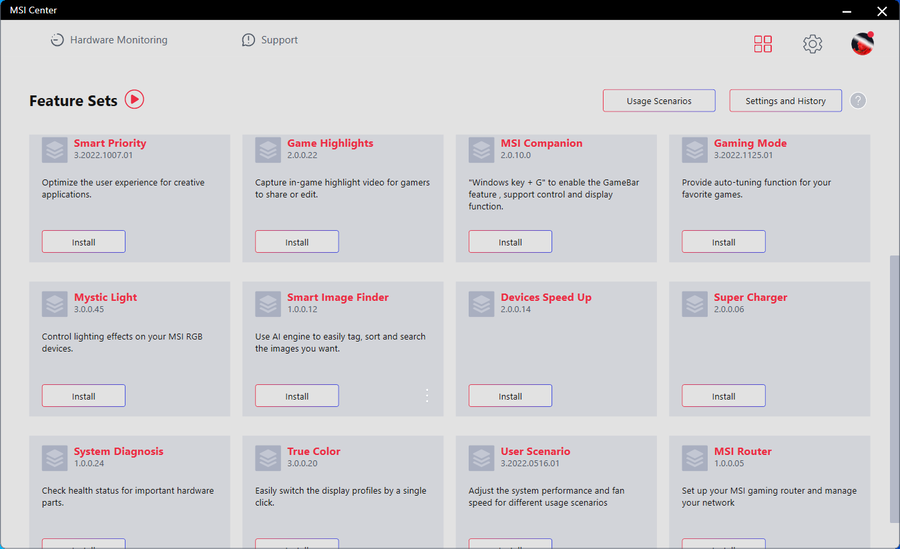Click the MSI Router layers icon
Screen dimensions: 900x549
pos(695,458)
